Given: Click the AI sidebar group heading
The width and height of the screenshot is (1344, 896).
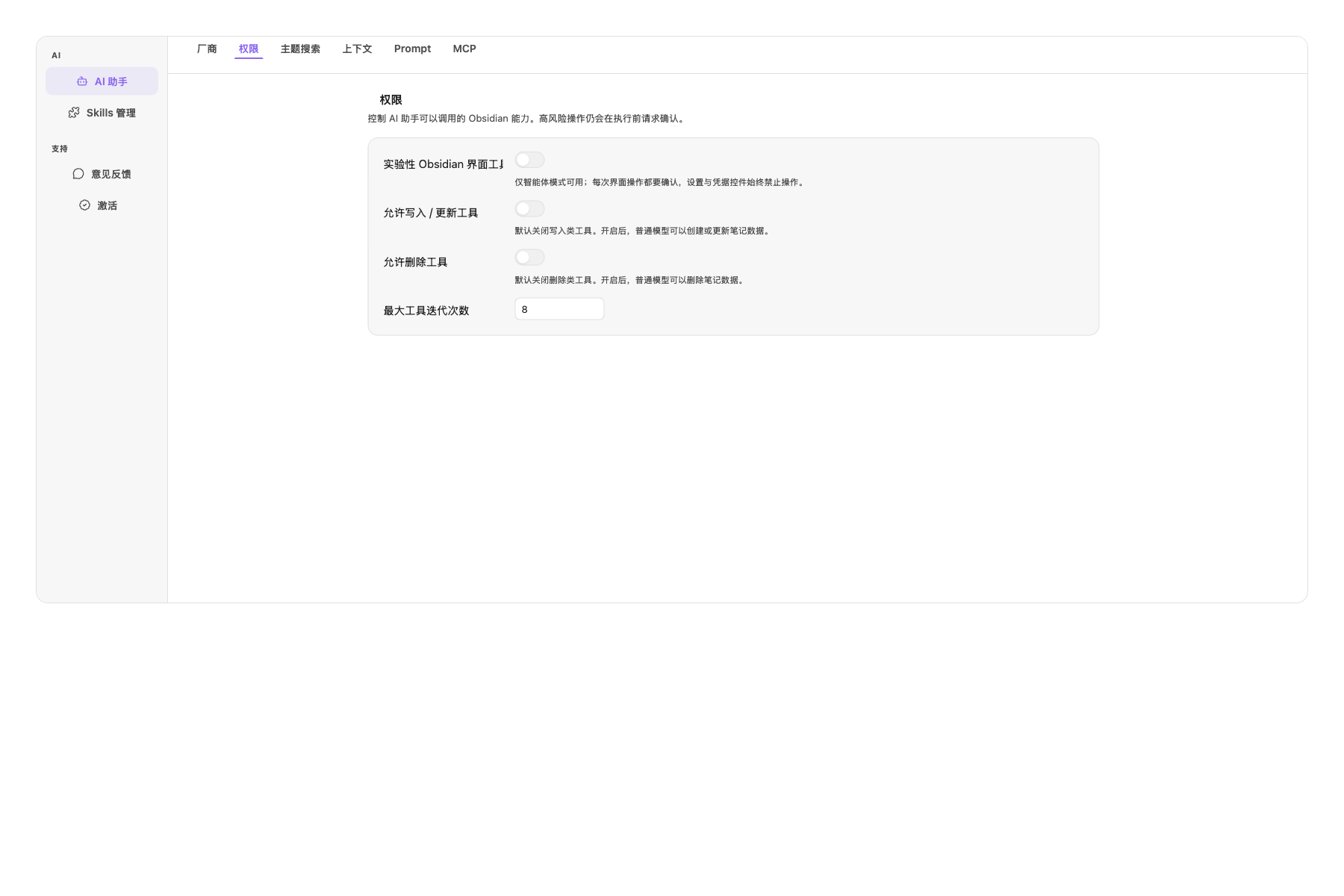Looking at the screenshot, I should (56, 55).
